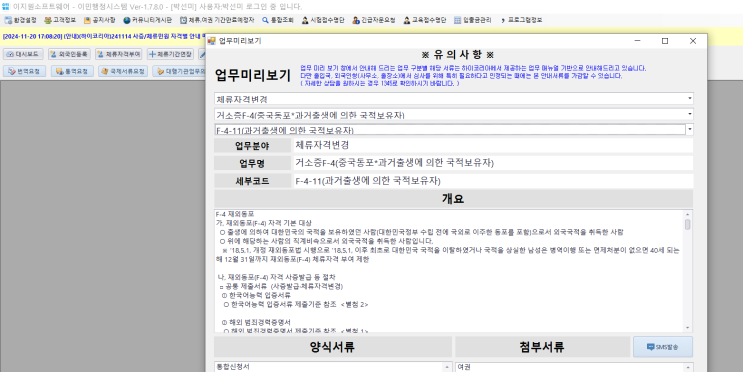Open 프로그램정보 menu item
Viewport: 743px width, 372px height.
point(521,20)
